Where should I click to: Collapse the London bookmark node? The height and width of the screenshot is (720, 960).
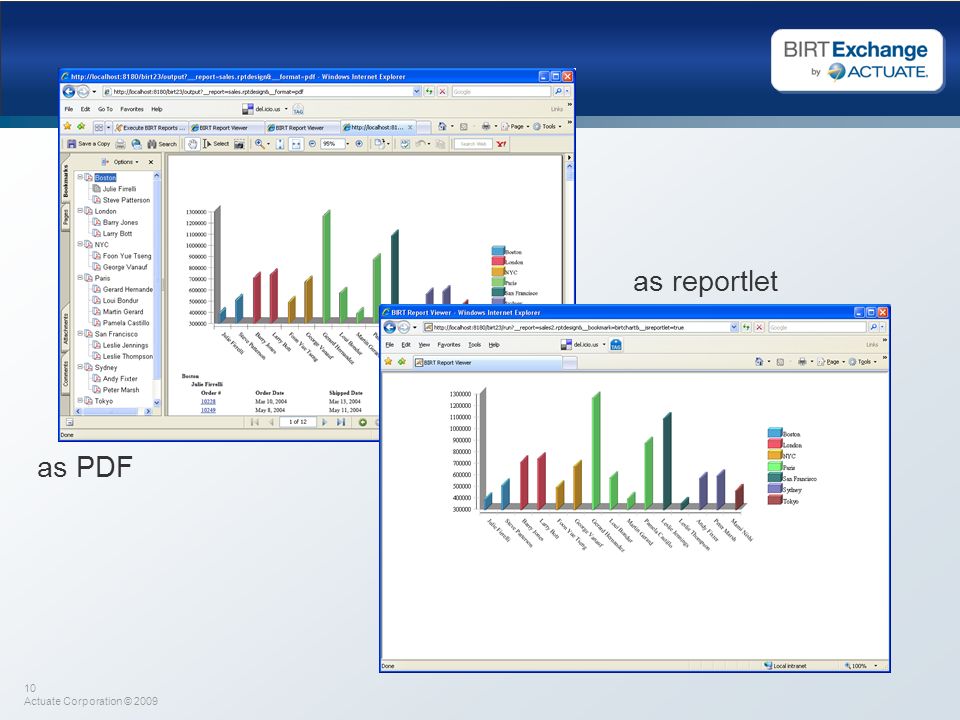80,211
